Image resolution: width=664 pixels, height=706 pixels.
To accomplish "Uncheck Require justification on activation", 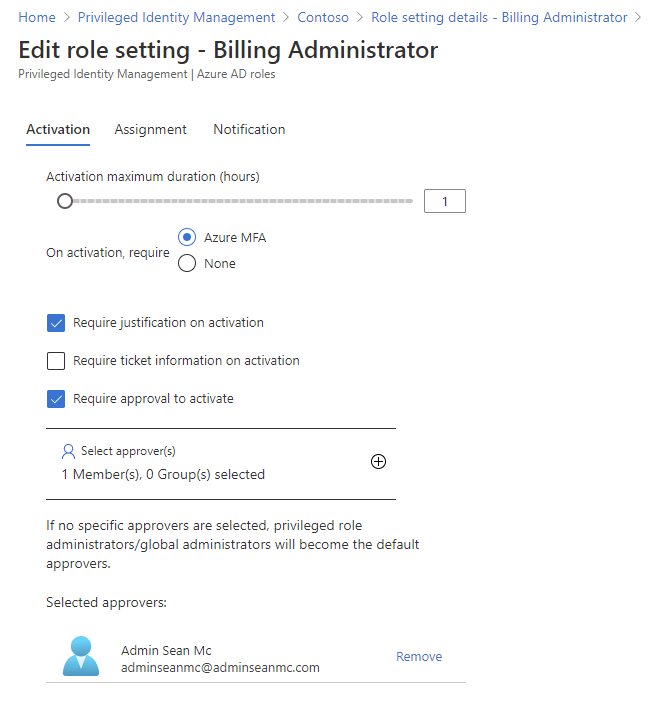I will [x=56, y=323].
